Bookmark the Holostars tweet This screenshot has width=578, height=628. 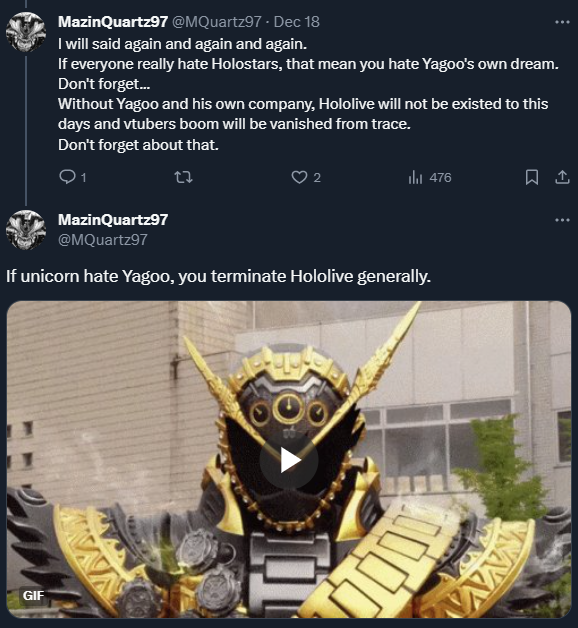tap(532, 177)
